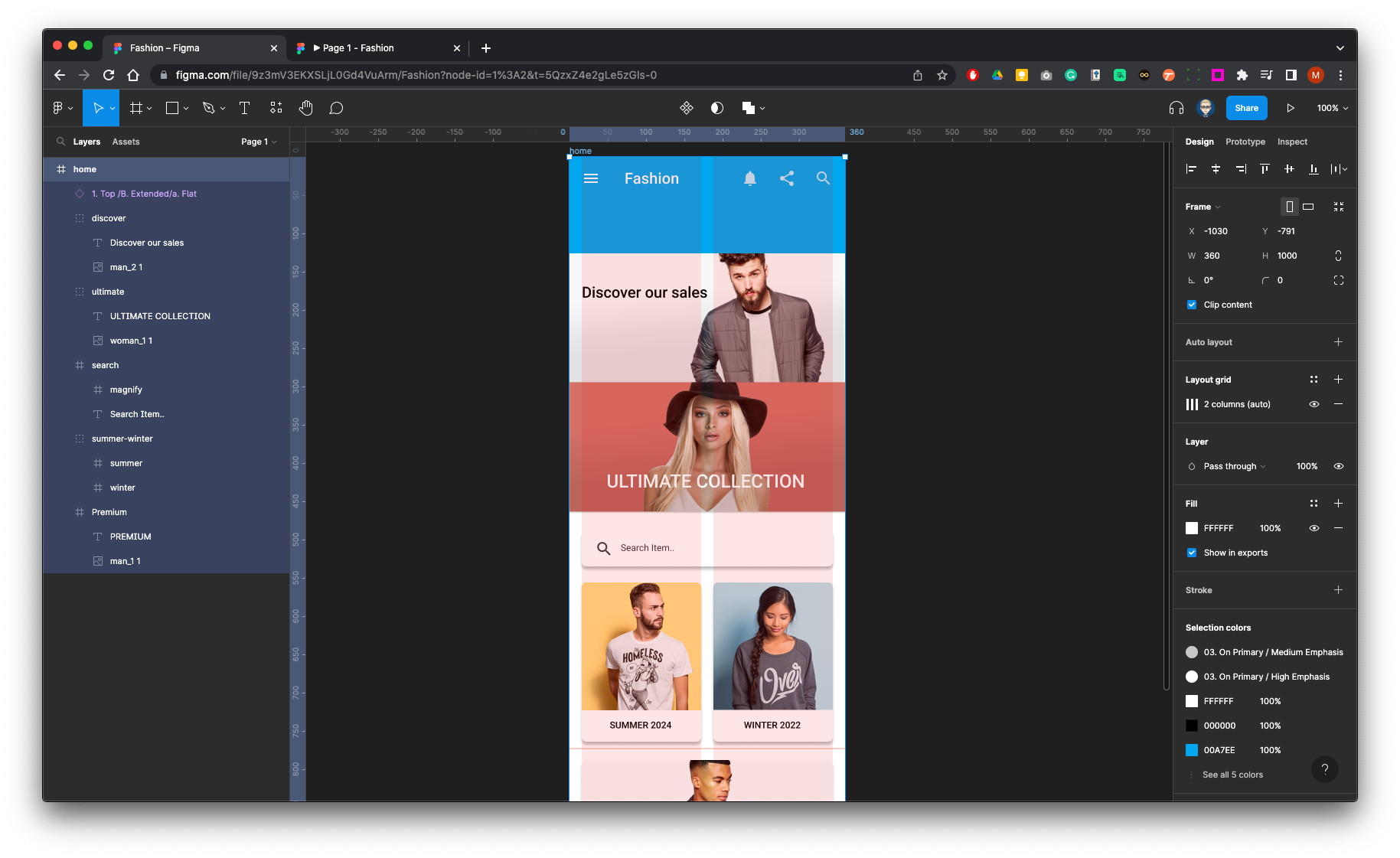Open the Page 1 dropdown
1400x858 pixels.
pyautogui.click(x=259, y=142)
